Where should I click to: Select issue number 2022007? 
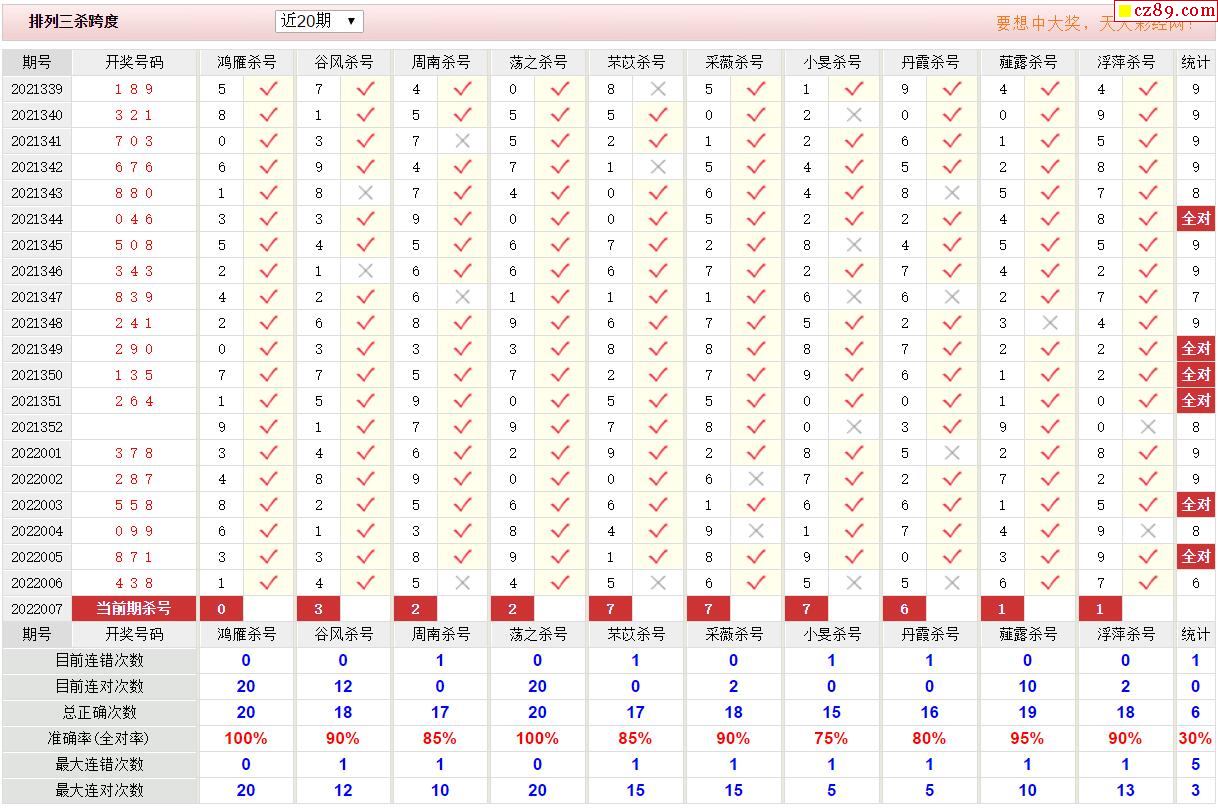(37, 609)
